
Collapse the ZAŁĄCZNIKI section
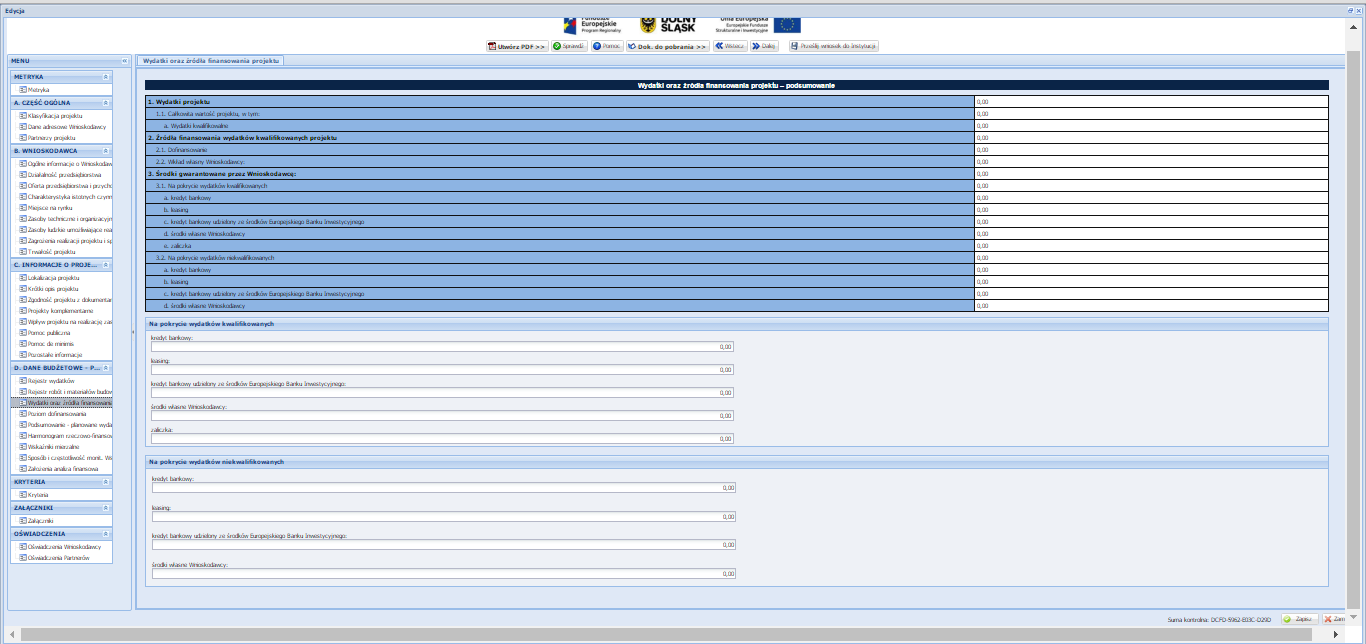coord(106,508)
